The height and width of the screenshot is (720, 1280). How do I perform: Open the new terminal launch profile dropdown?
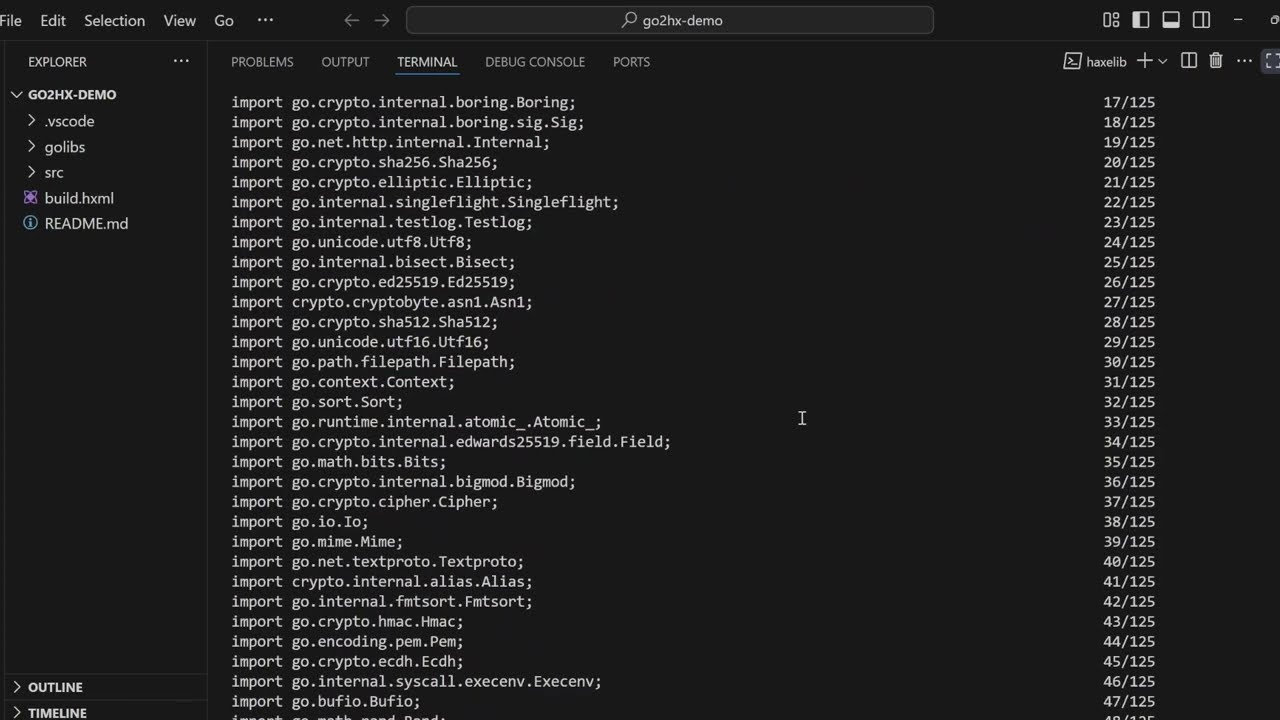click(1163, 61)
